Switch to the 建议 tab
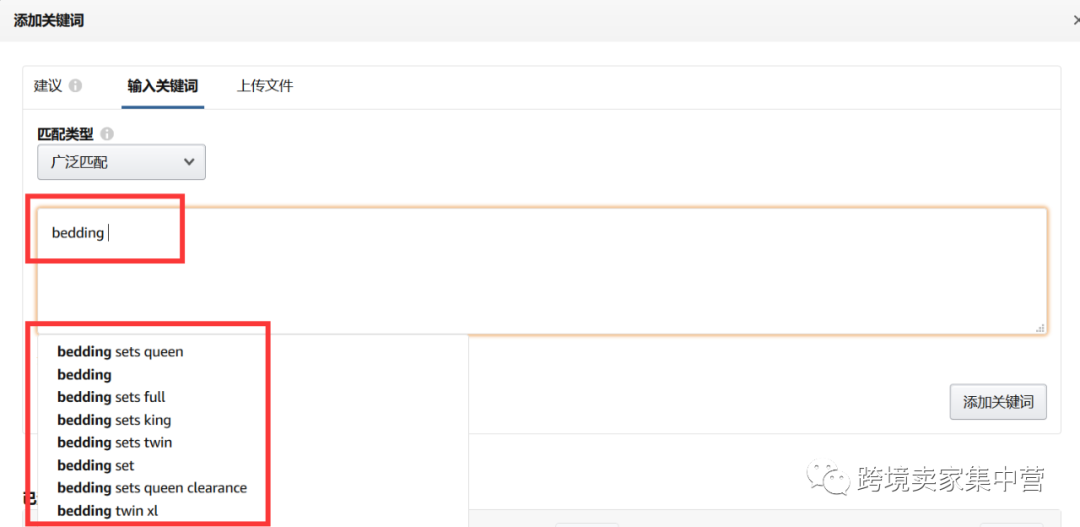Viewport: 1080px width, 527px height. point(48,86)
